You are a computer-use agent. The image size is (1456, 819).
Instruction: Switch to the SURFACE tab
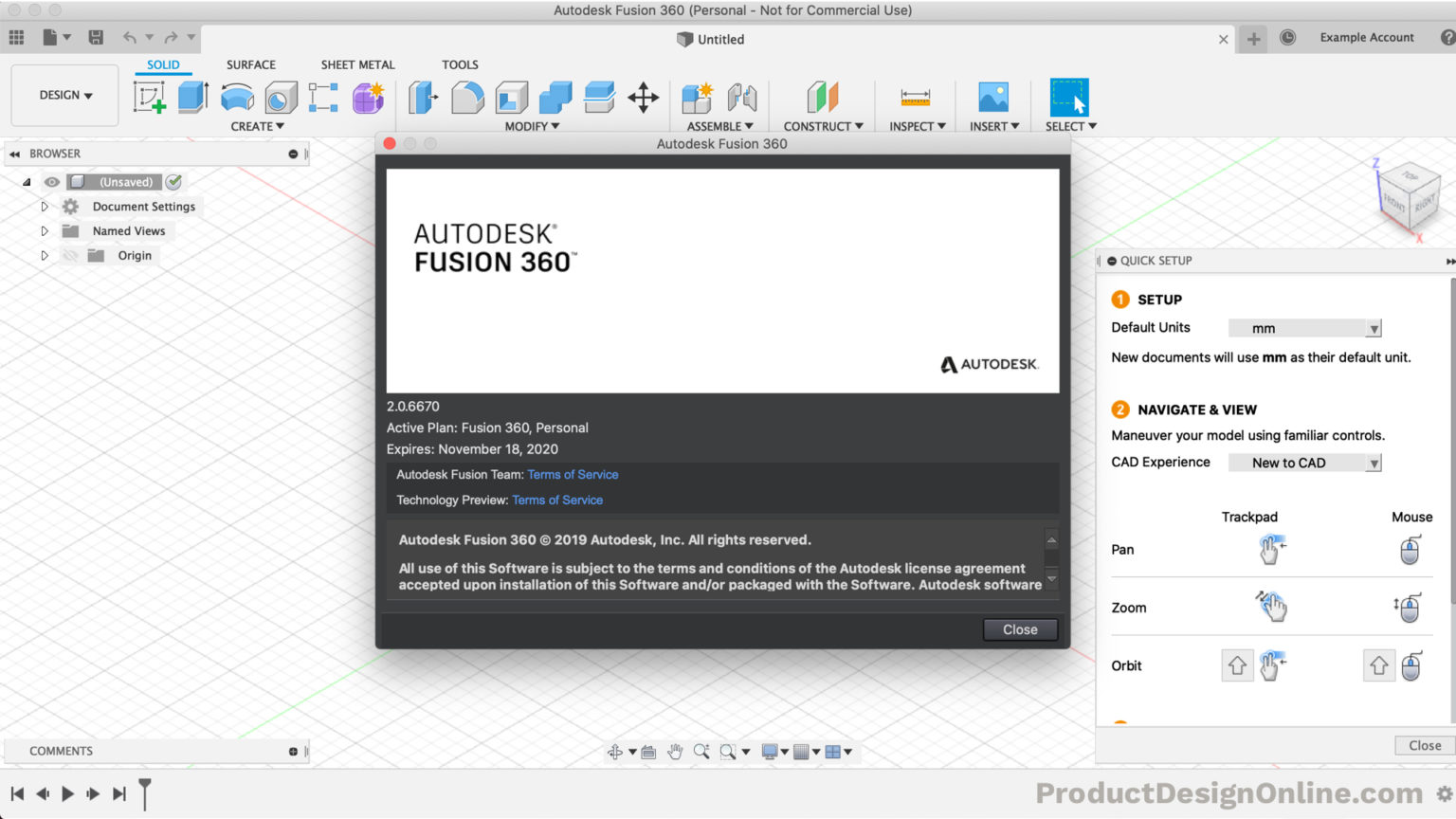(x=250, y=64)
